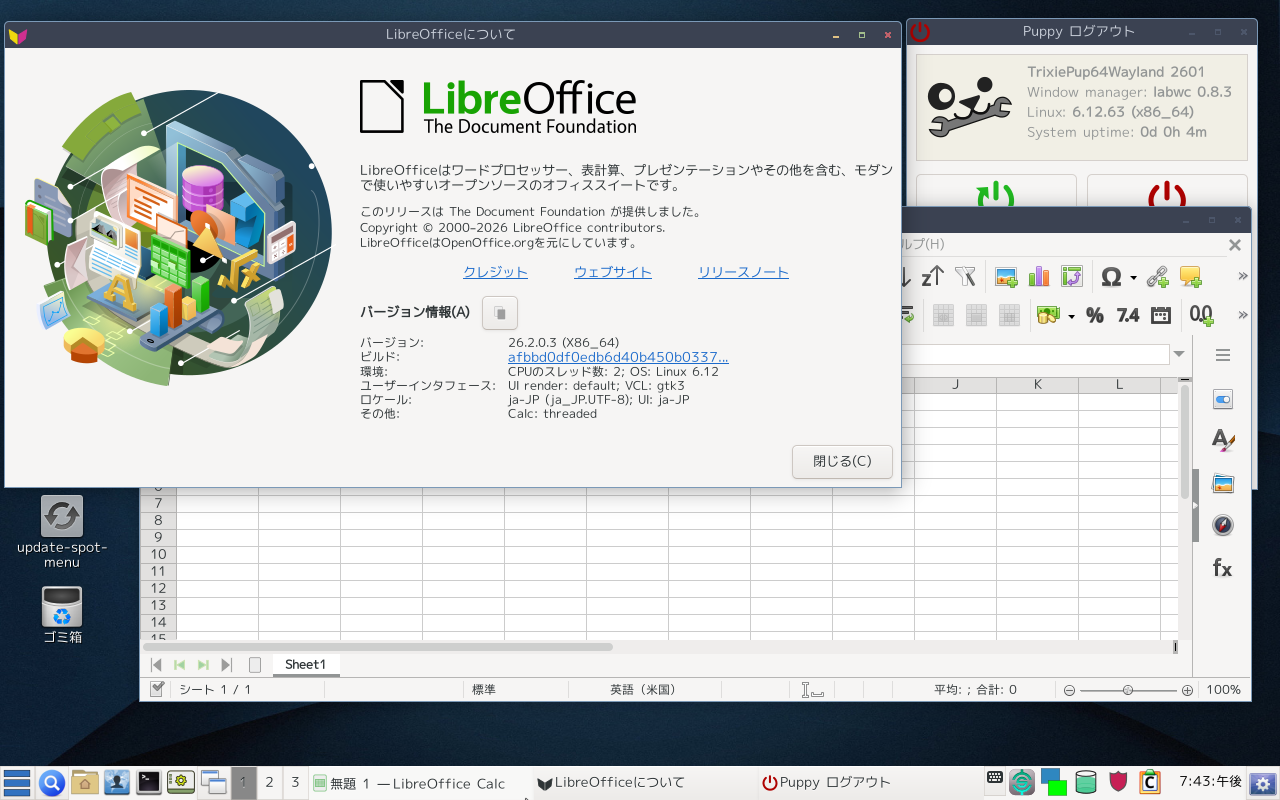The height and width of the screenshot is (800, 1280).
Task: Toggle the selection mode icon in status bar
Action: [x=812, y=690]
